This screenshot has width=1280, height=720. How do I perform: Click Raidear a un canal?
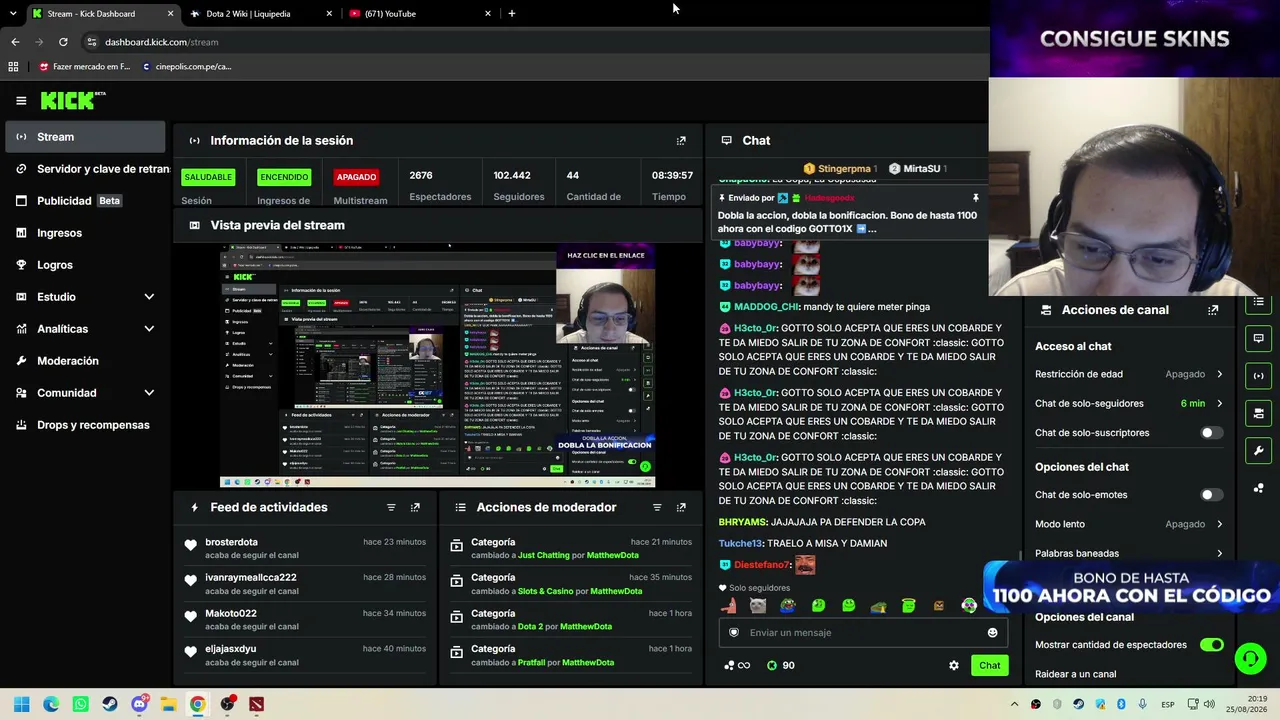1075,674
